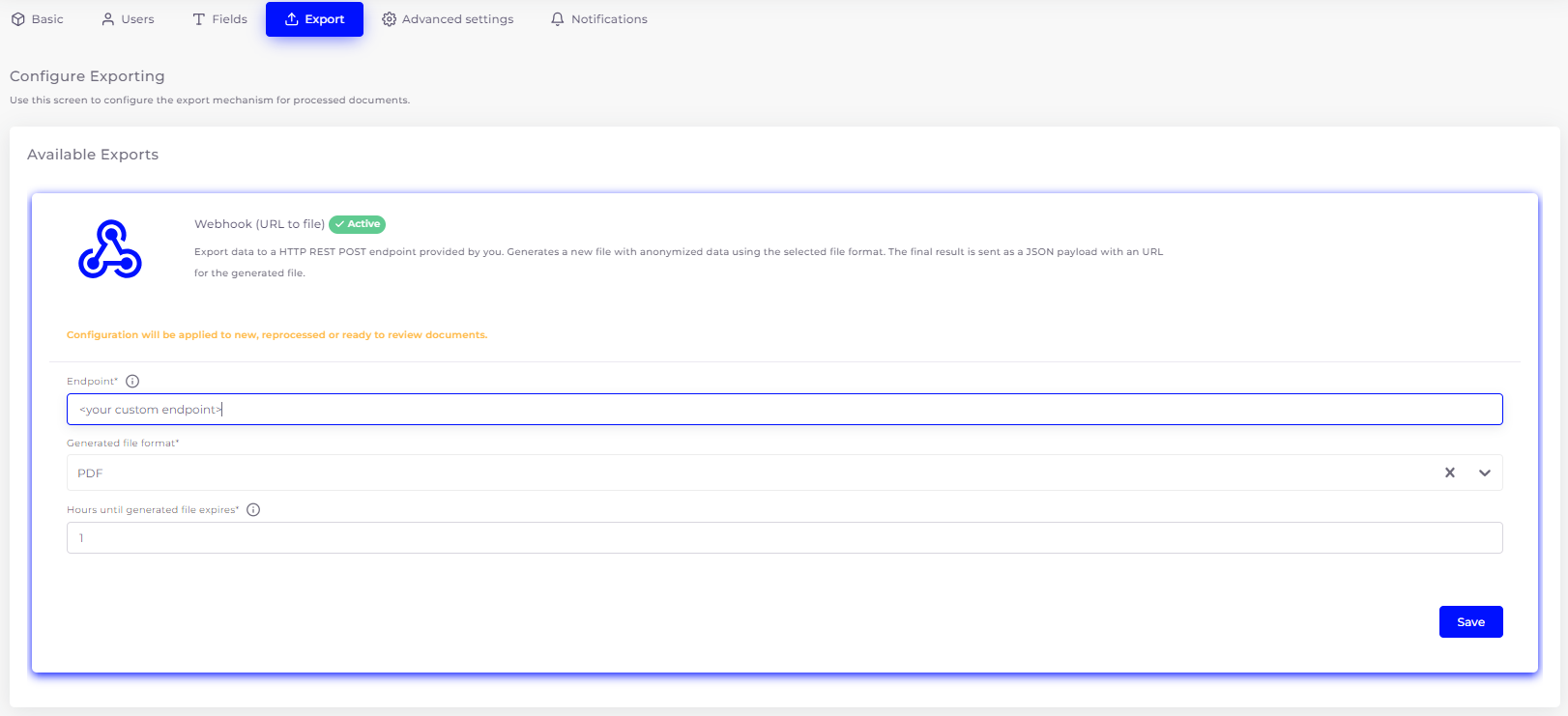Select the Export tab
This screenshot has height=716, width=1568.
click(314, 19)
